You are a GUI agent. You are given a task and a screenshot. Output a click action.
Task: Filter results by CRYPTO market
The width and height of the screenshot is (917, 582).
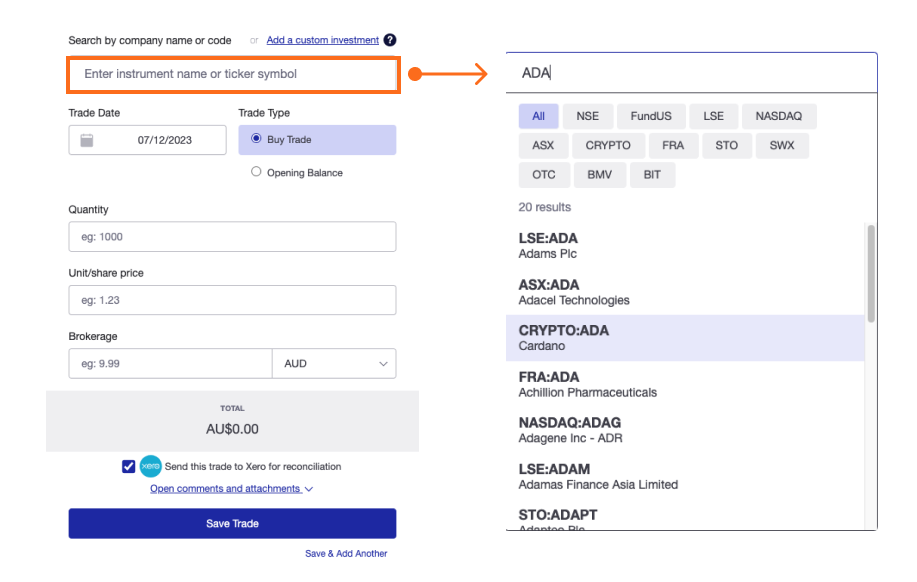pos(608,145)
